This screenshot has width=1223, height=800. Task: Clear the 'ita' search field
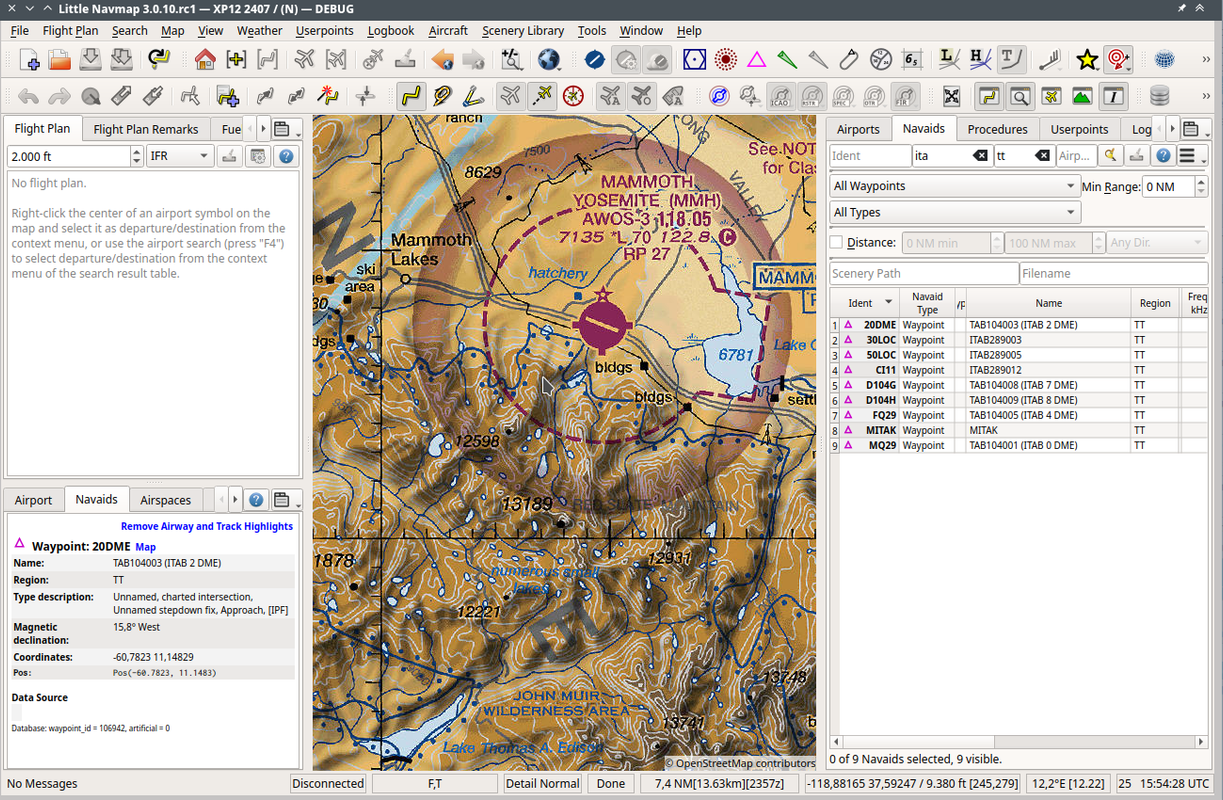[981, 156]
